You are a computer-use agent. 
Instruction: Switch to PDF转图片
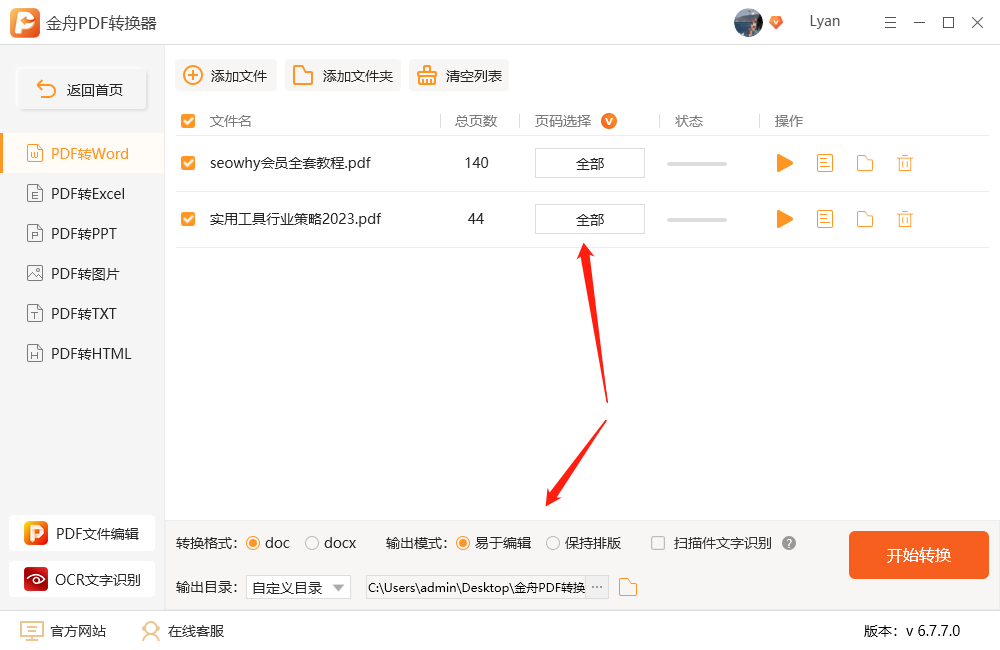click(x=82, y=274)
